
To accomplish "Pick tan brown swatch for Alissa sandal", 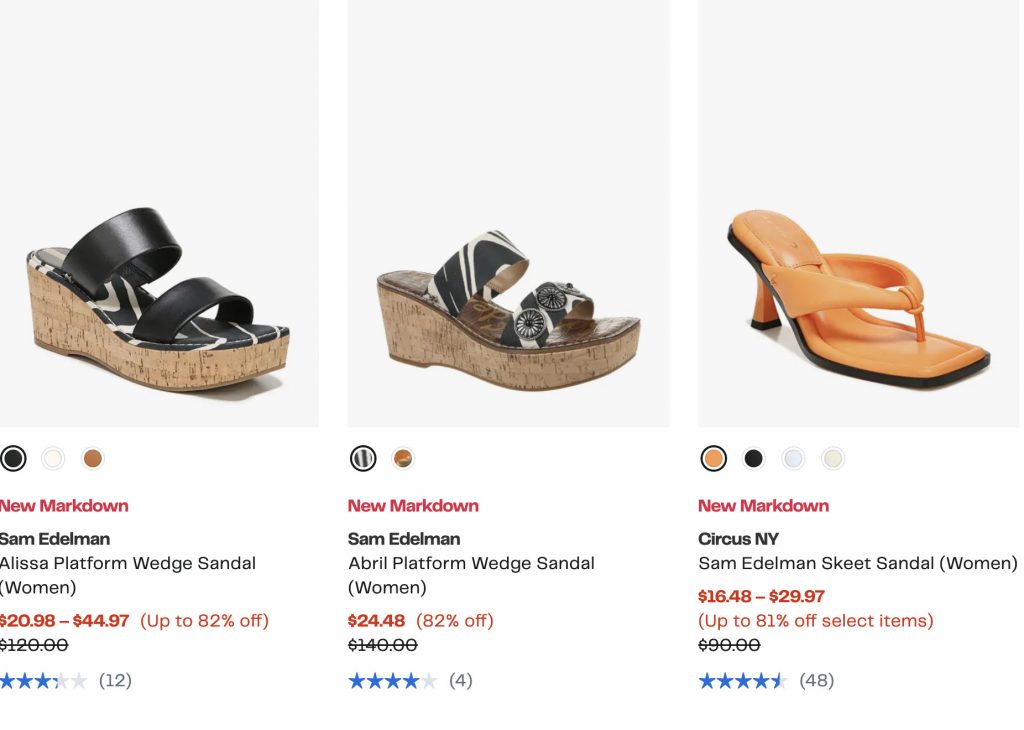I will click(x=93, y=459).
